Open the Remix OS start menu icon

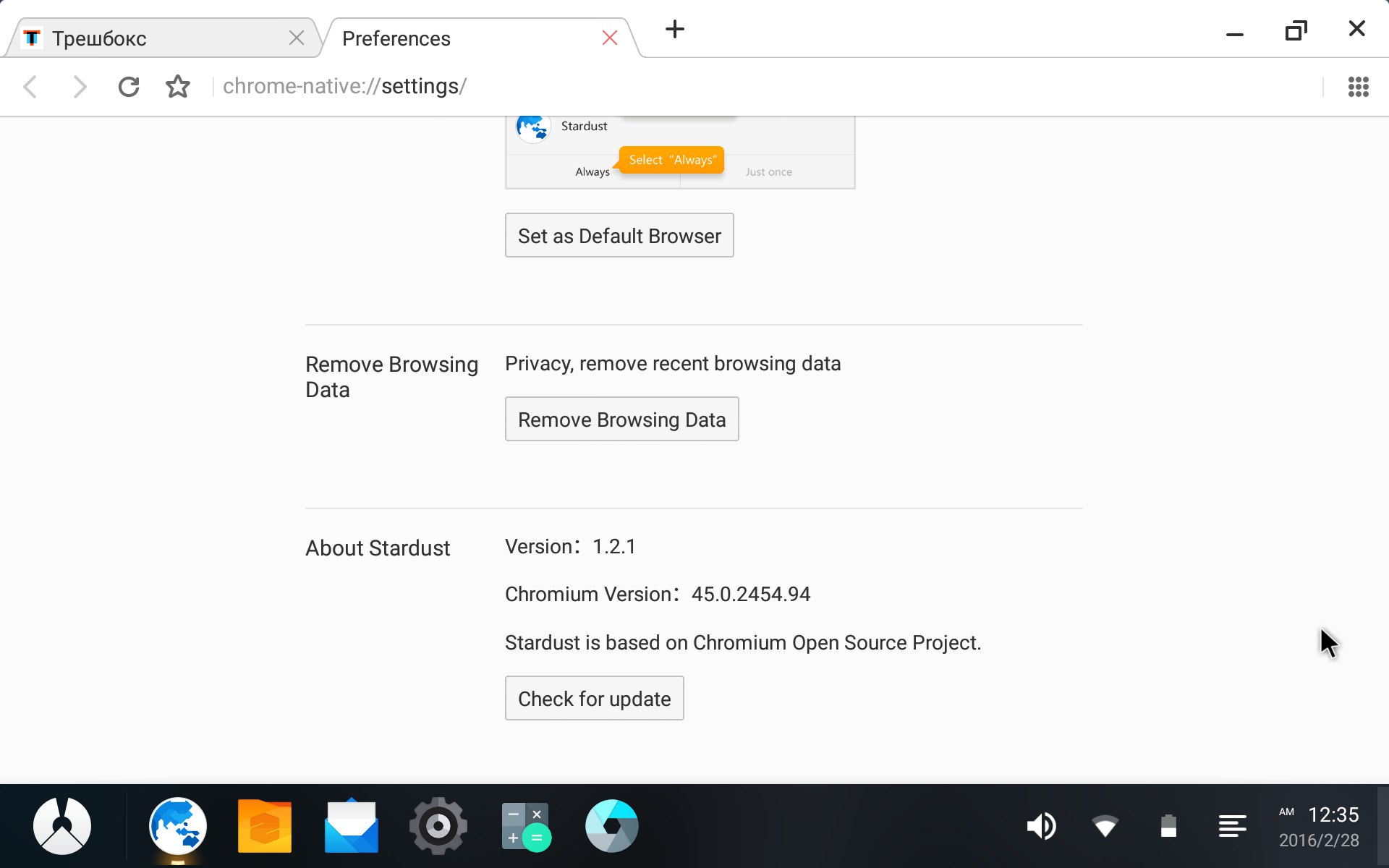coord(62,825)
